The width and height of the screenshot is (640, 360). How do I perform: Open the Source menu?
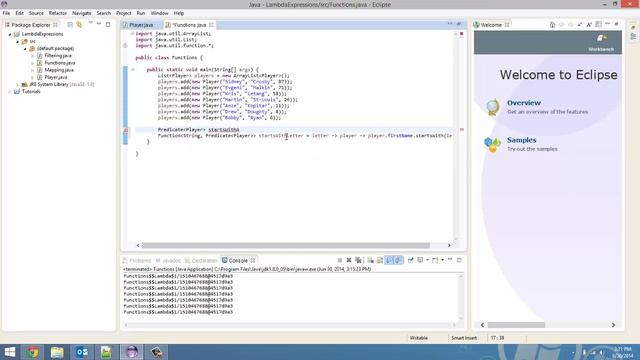pyautogui.click(x=36, y=13)
